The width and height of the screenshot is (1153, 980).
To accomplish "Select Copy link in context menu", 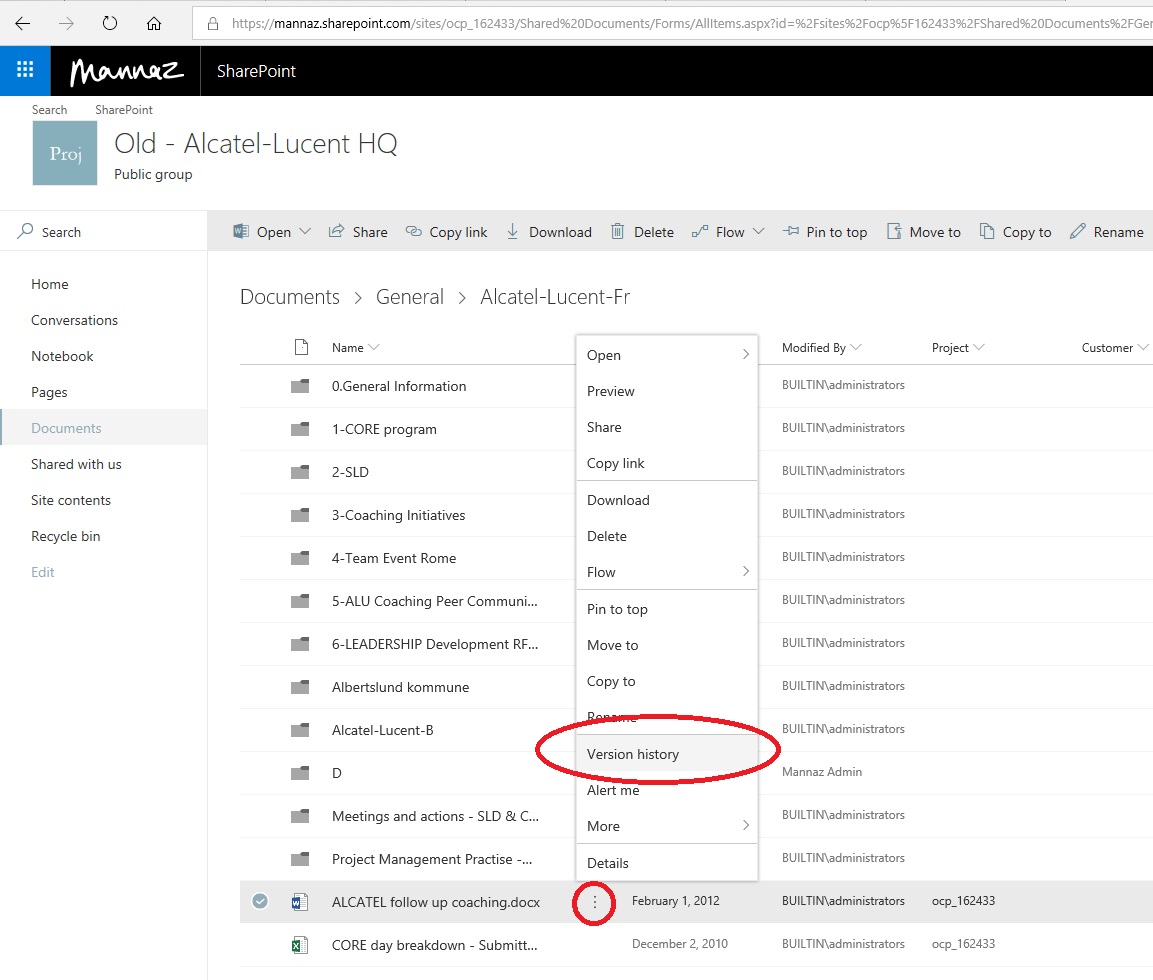I will pyautogui.click(x=667, y=463).
